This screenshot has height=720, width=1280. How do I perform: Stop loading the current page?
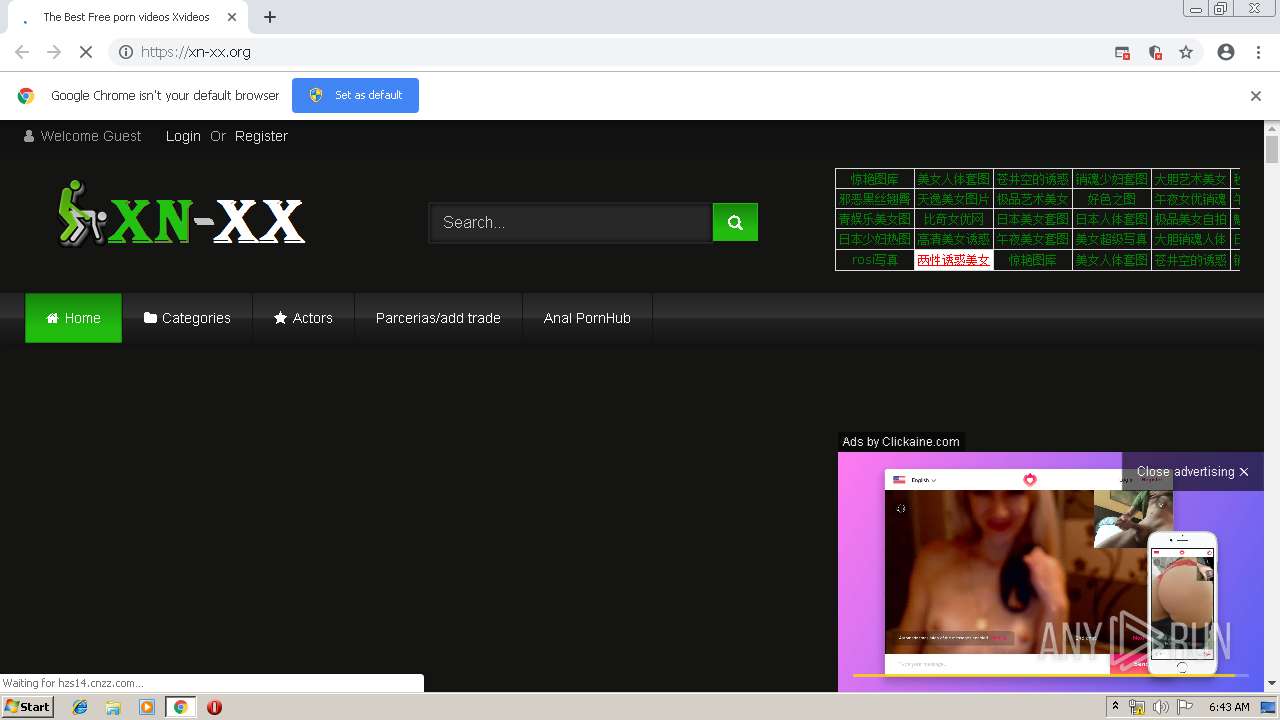coord(86,52)
